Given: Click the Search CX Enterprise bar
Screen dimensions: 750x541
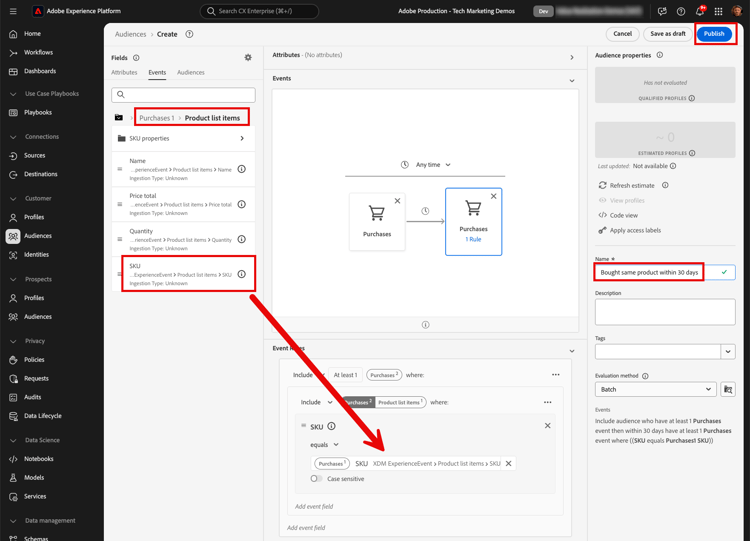Looking at the screenshot, I should tap(259, 11).
